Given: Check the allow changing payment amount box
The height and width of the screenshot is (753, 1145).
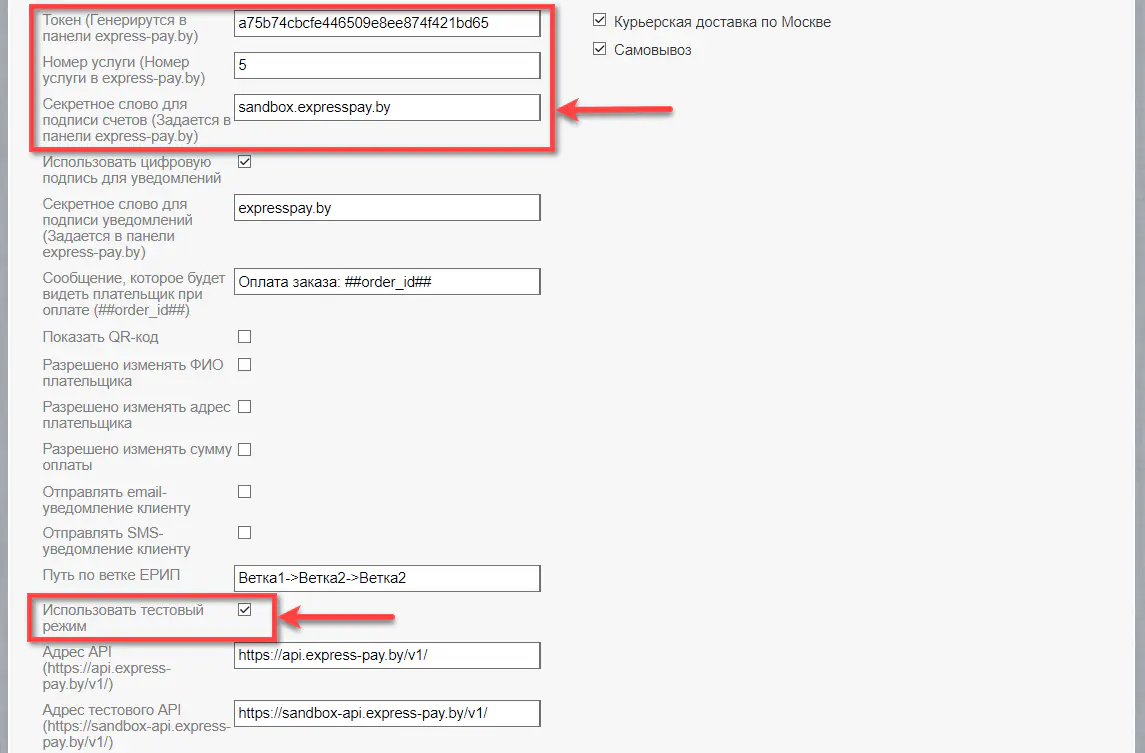Looking at the screenshot, I should coord(244,449).
